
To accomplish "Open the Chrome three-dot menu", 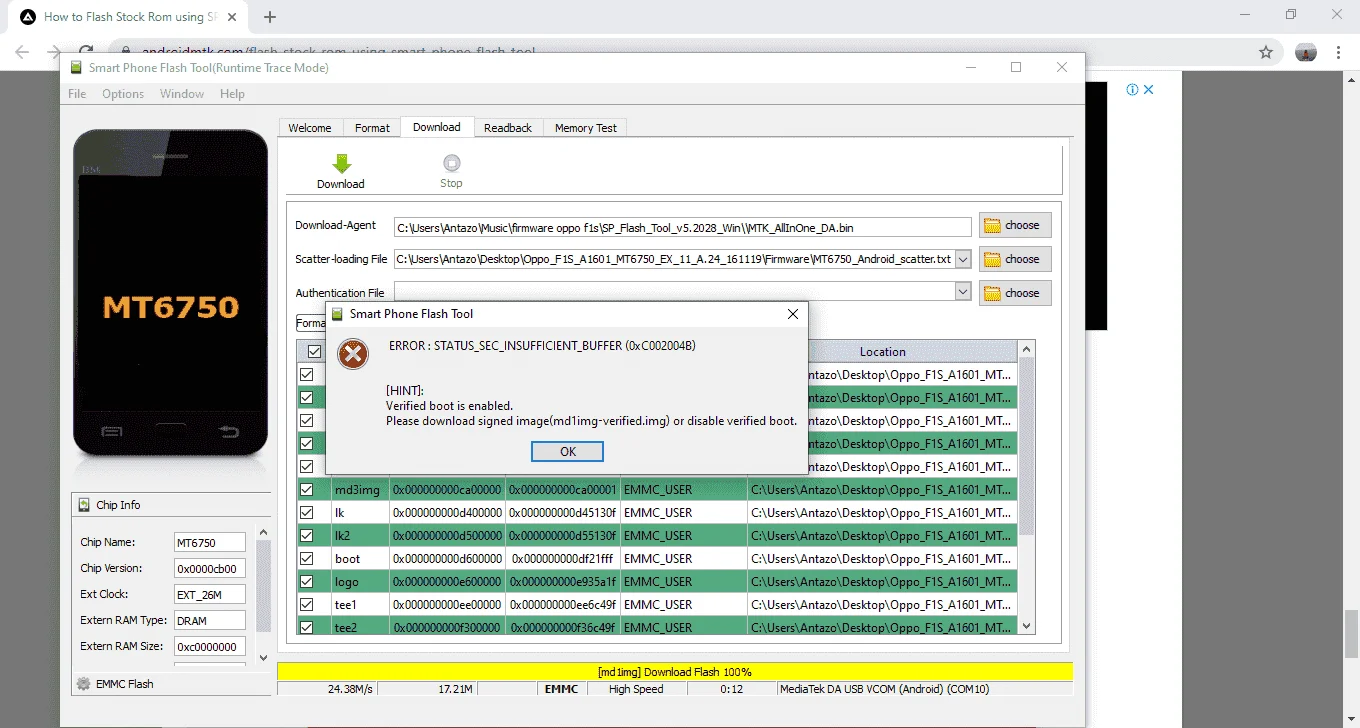I will [x=1340, y=52].
